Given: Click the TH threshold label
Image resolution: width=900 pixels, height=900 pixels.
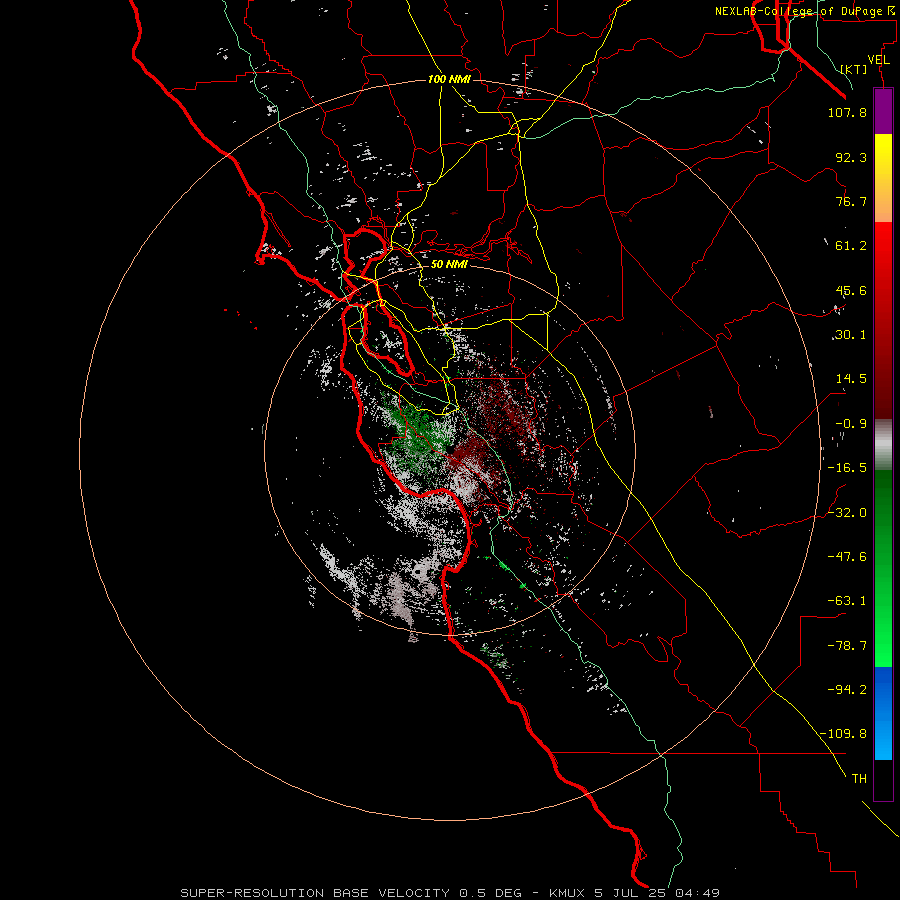Looking at the screenshot, I should tap(859, 778).
